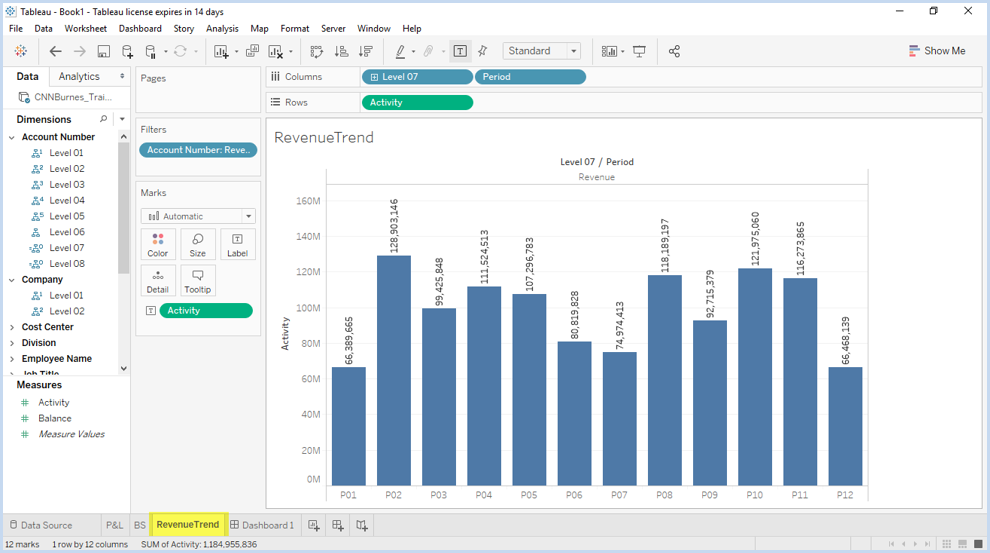Click the Duplicate sheet icon
990x553 pixels.
(x=252, y=51)
